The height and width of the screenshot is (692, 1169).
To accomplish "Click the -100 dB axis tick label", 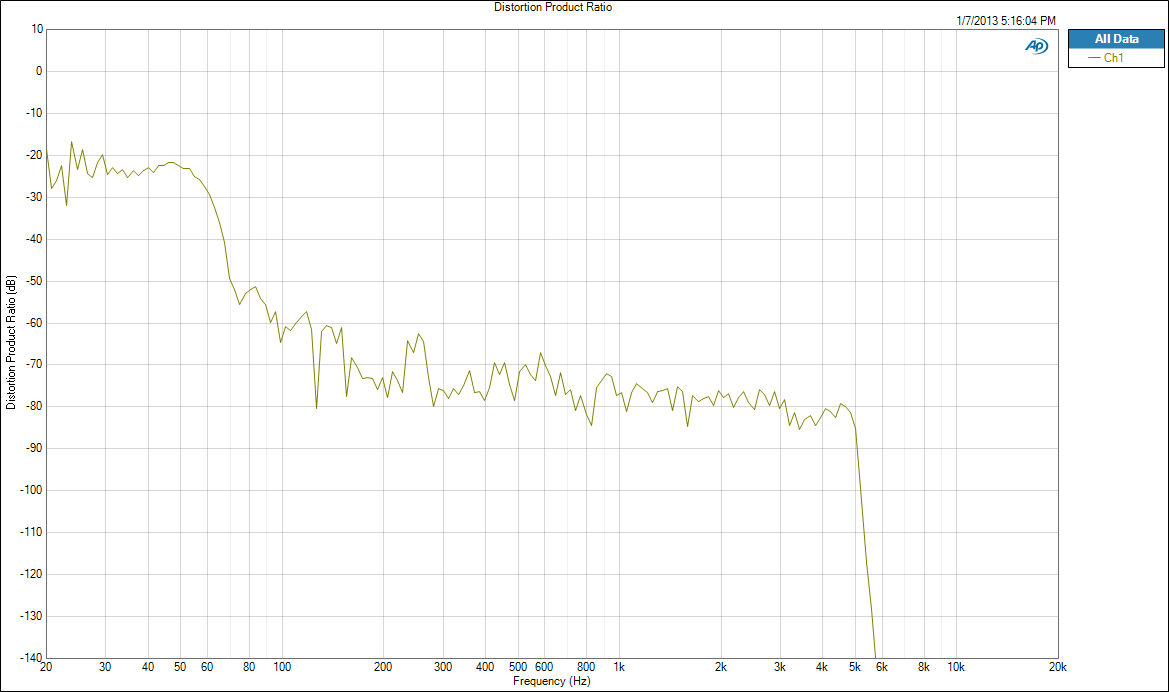I will click(31, 490).
